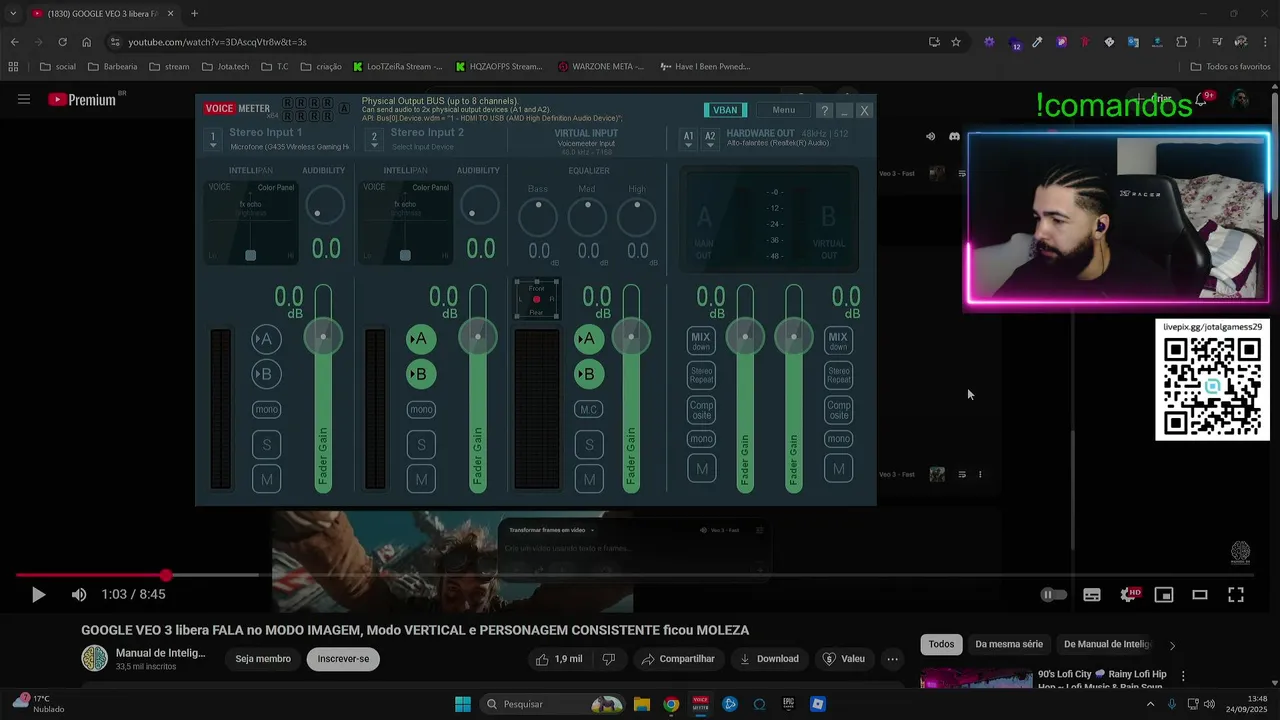Open the VBAN settings in Voicemeeter
This screenshot has height=720, width=1280.
click(725, 110)
